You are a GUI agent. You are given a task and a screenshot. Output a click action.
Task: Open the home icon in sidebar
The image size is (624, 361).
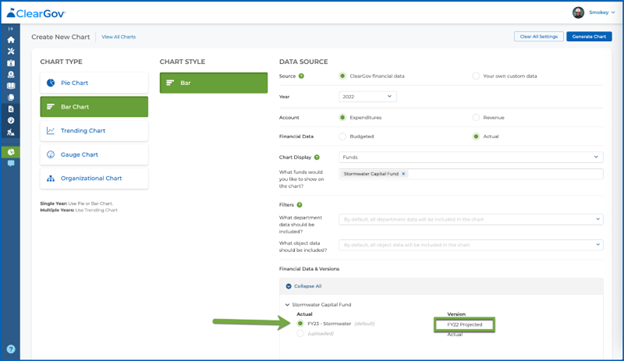[11, 40]
